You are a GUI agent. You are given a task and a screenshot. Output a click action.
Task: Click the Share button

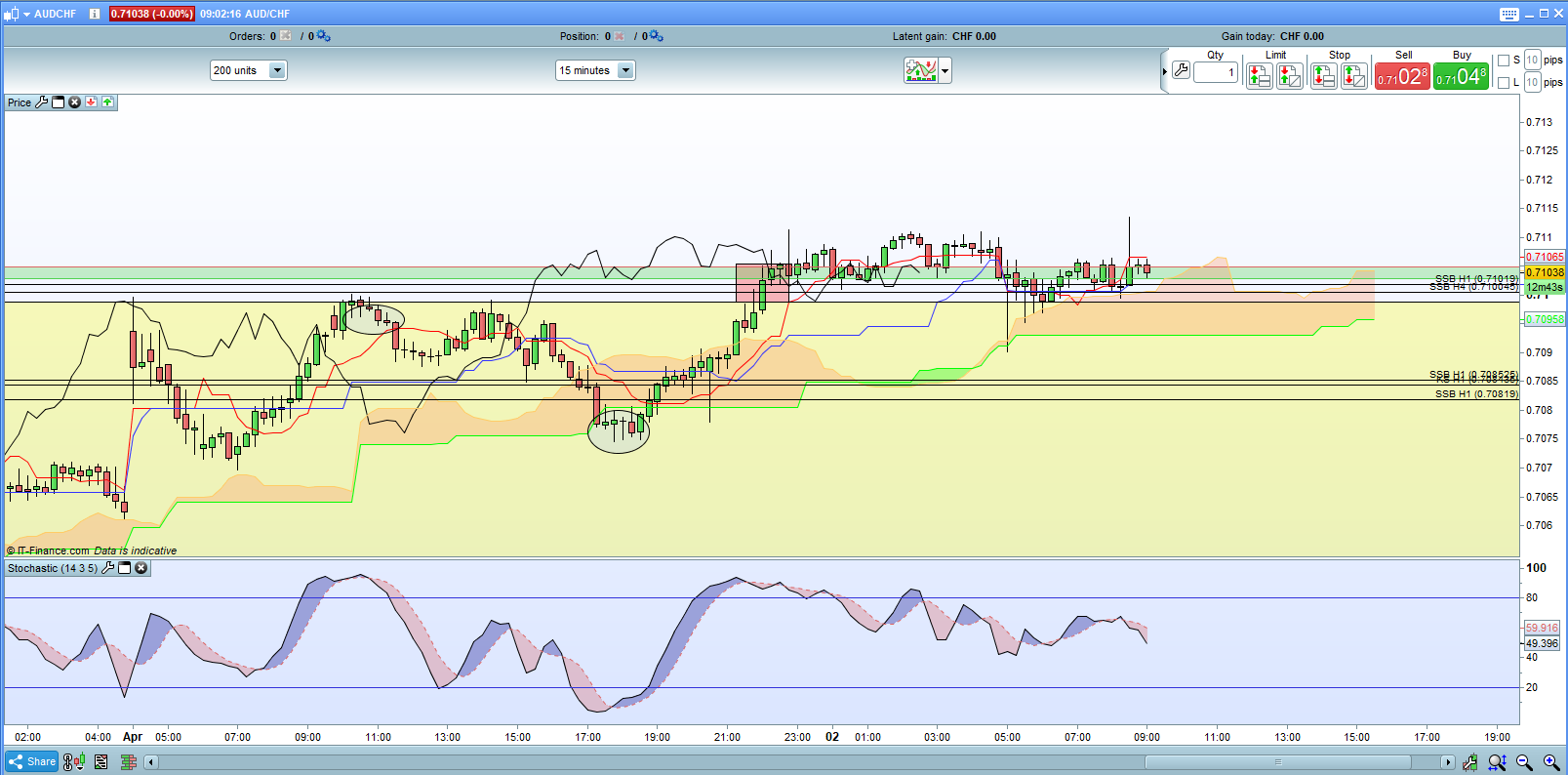pos(32,762)
